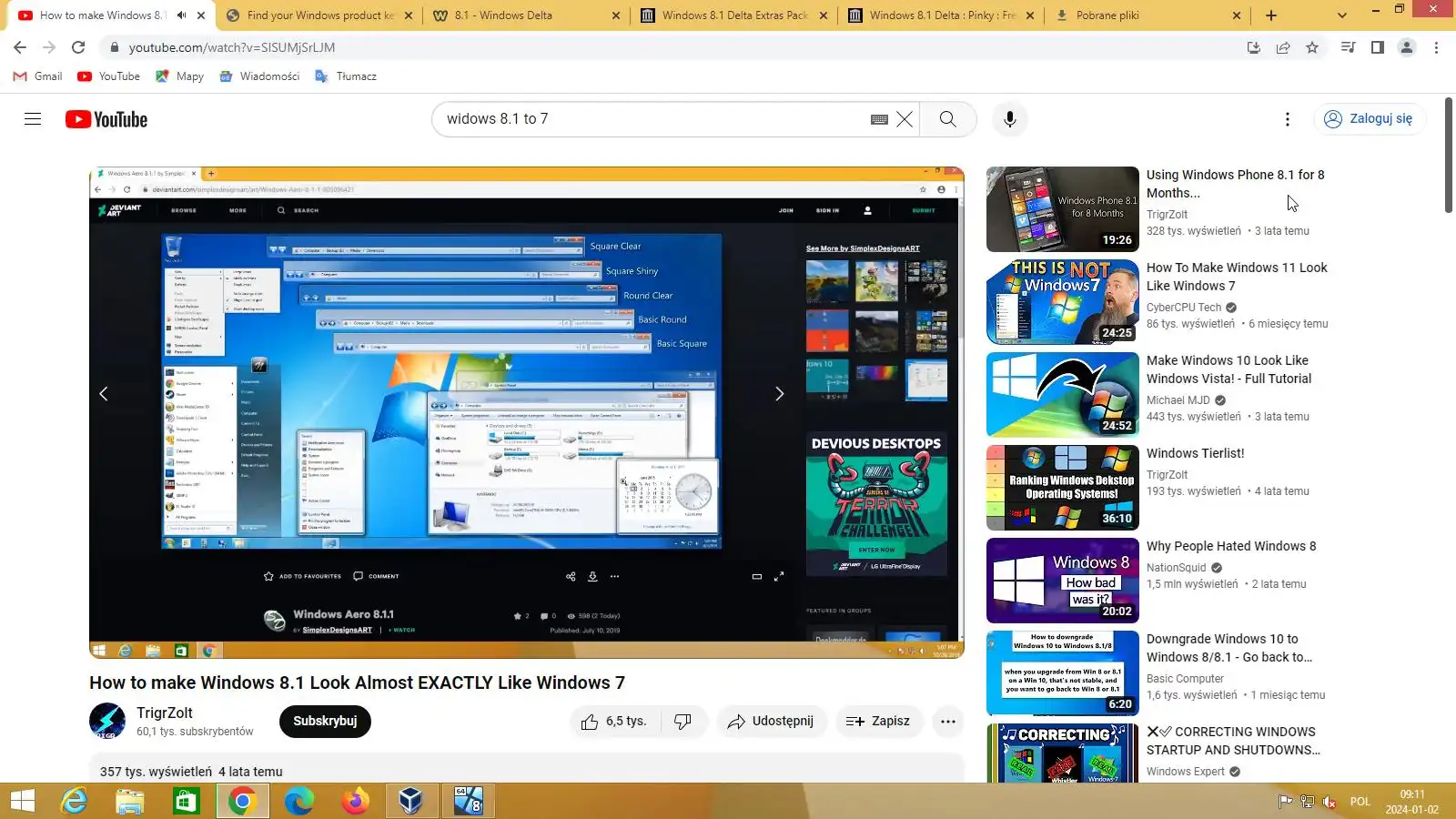Open 'Make Windows 10 Look Like Windows Vista' video
The height and width of the screenshot is (819, 1456).
pos(1228,369)
